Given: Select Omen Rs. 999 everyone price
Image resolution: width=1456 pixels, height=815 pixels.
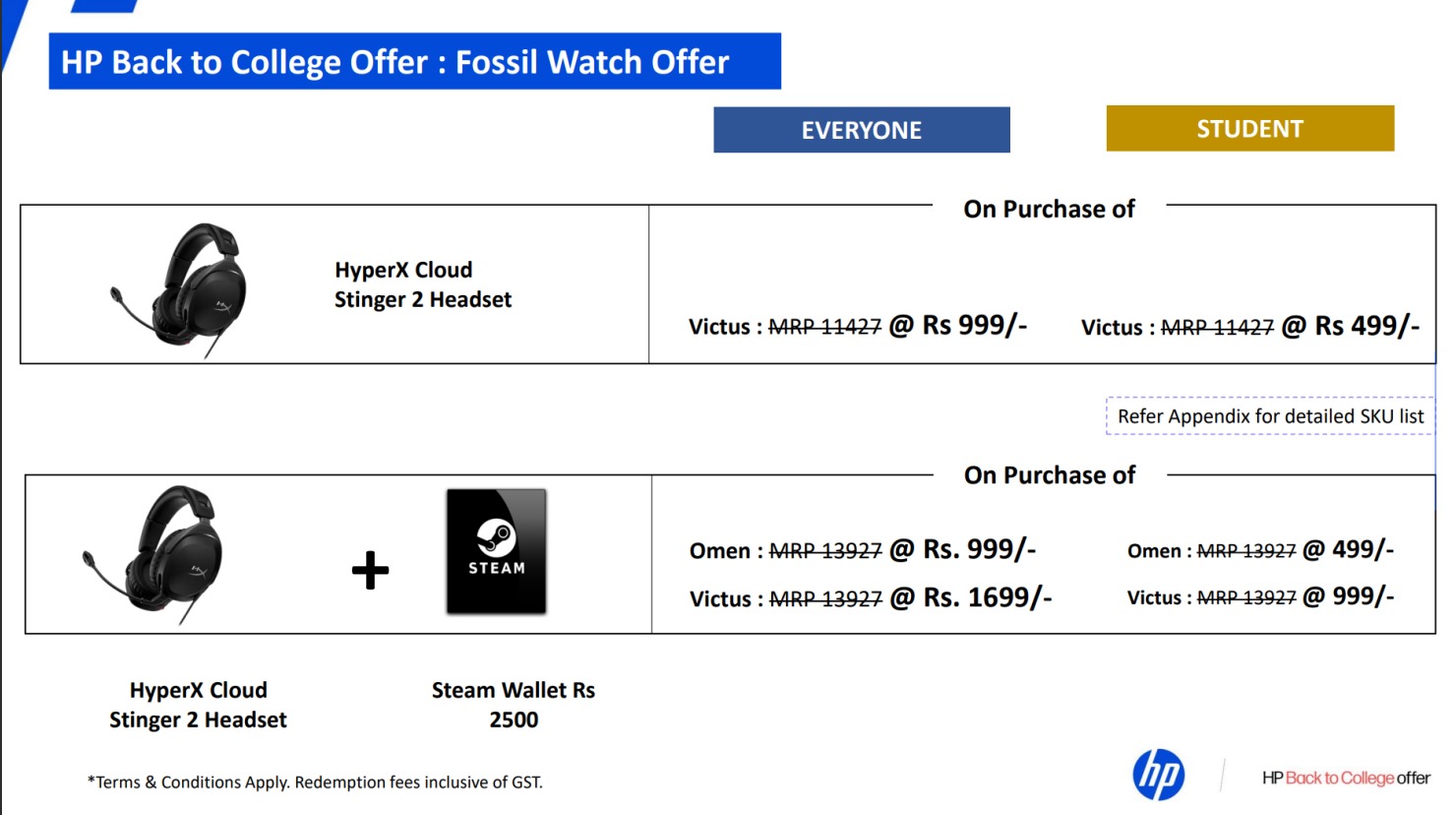Looking at the screenshot, I should [863, 549].
